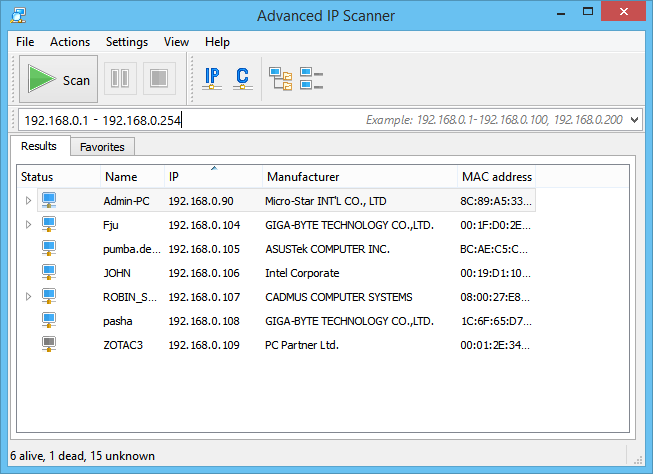
Task: Click the Pause scan toolbar icon
Action: [x=120, y=79]
